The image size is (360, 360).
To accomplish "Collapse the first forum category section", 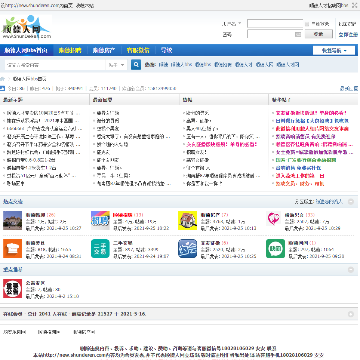I will coord(351,202).
